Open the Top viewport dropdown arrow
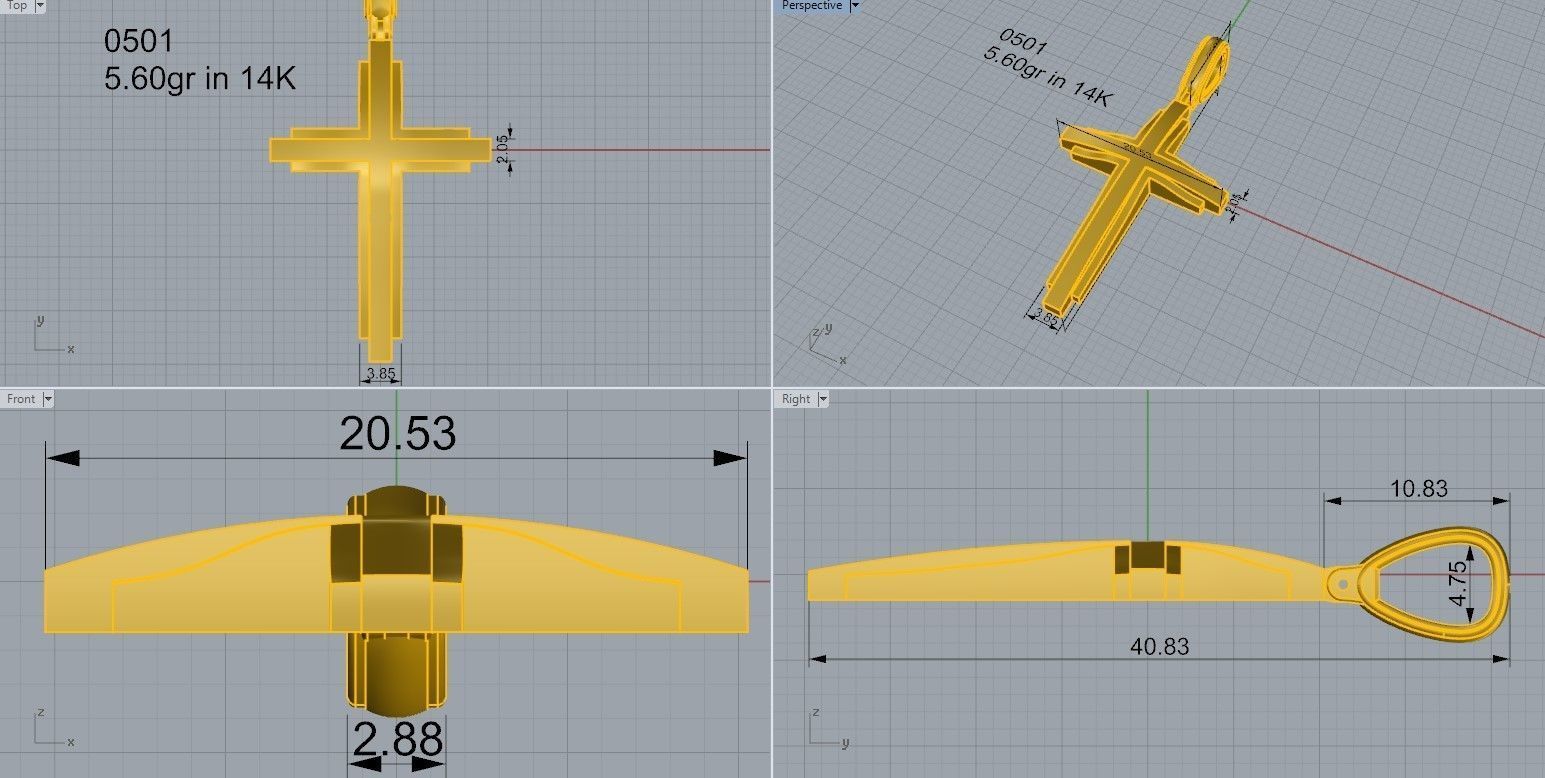 pos(40,6)
